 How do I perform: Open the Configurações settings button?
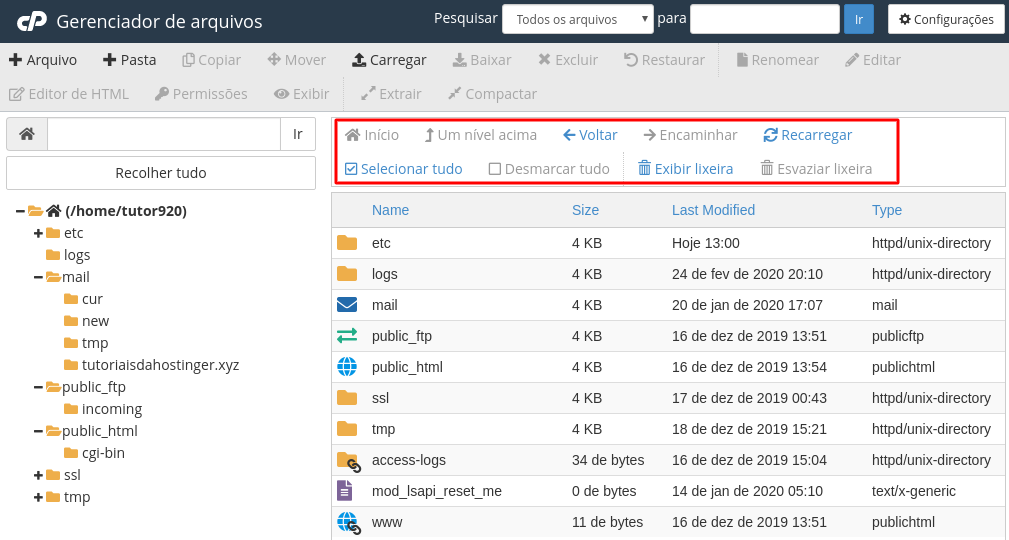point(946,19)
